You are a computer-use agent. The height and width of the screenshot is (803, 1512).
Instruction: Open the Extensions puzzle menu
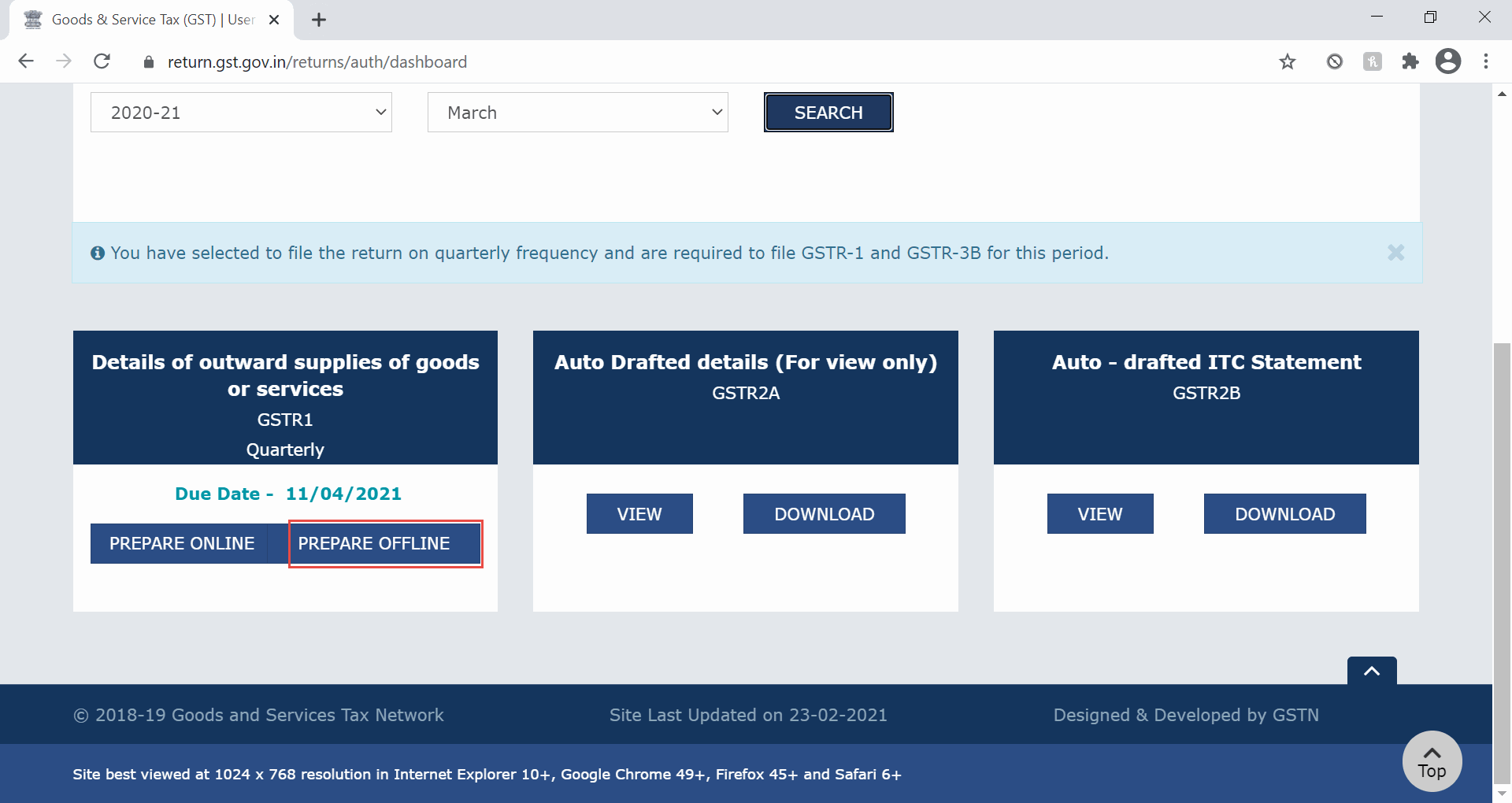(x=1410, y=61)
